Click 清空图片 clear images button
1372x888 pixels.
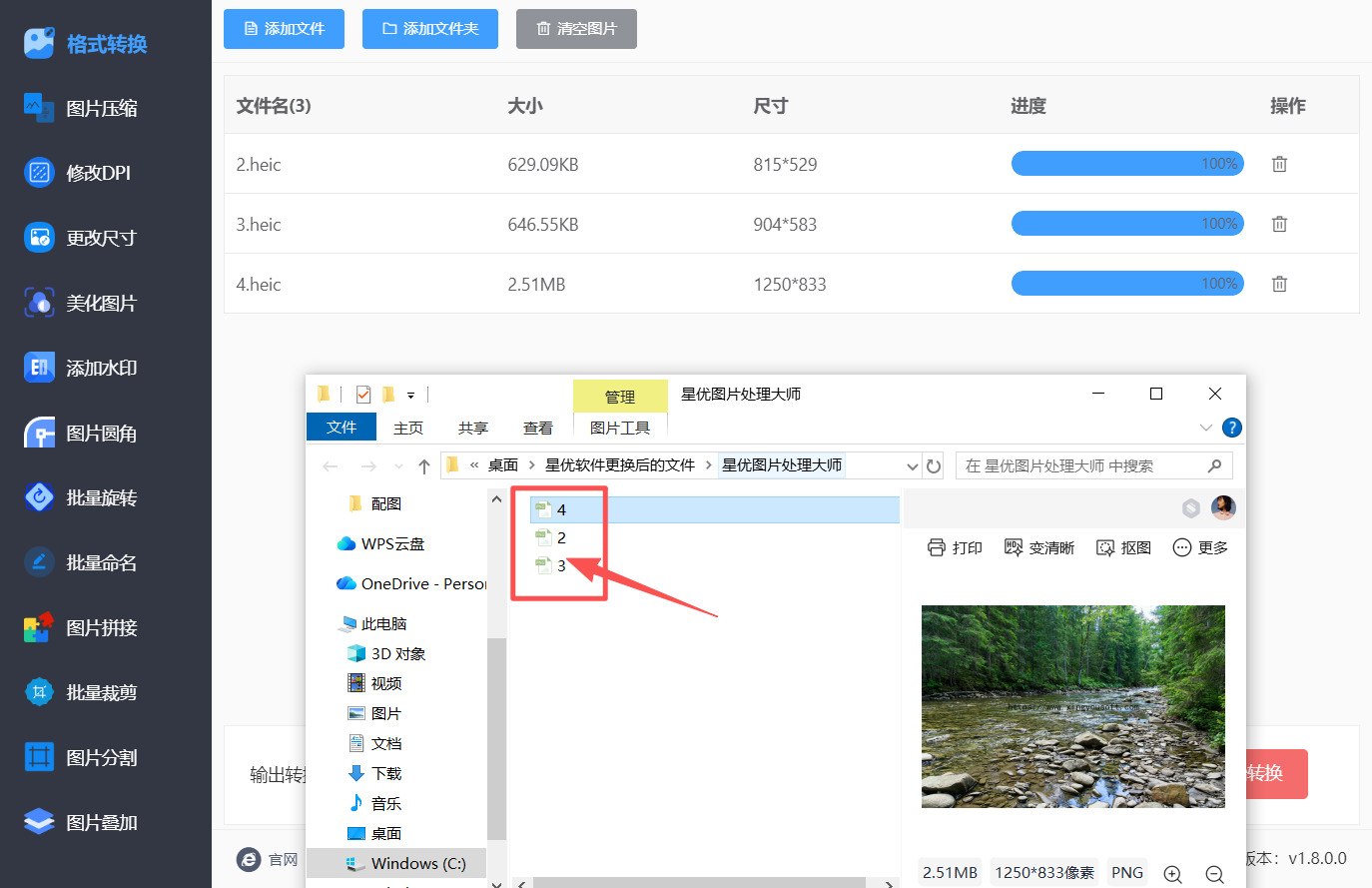pyautogui.click(x=576, y=29)
